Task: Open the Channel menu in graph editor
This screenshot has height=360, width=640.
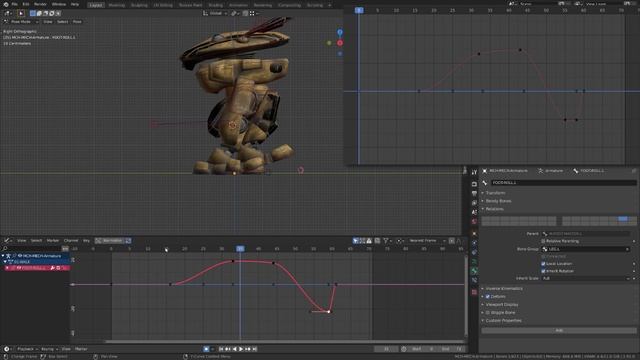Action: pyautogui.click(x=71, y=241)
